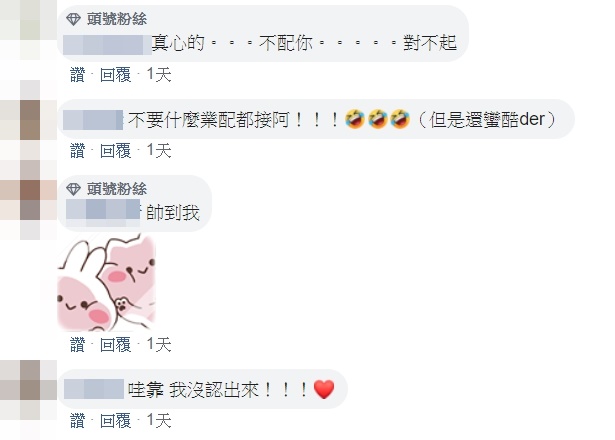Click the blurred avatar of the 帥到我 commenter

pyautogui.click(x=28, y=200)
